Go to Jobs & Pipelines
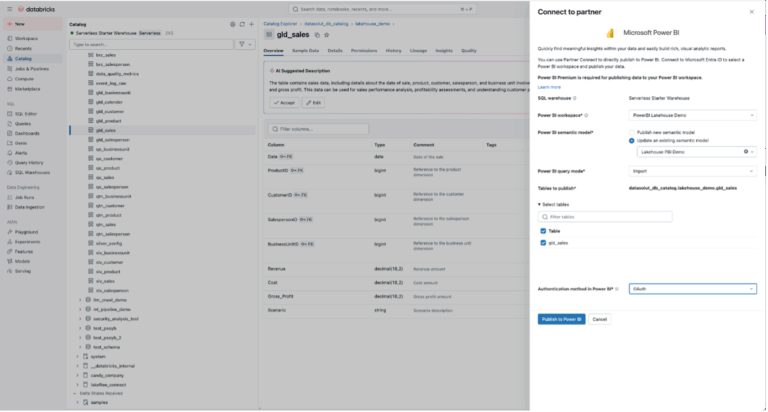The height and width of the screenshot is (412, 768). pos(31,69)
